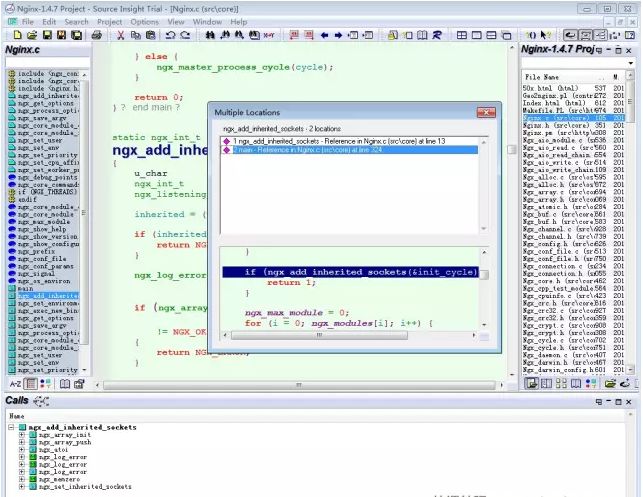Click the Lookup References R icon
The height and width of the screenshot is (497, 643).
437,35
